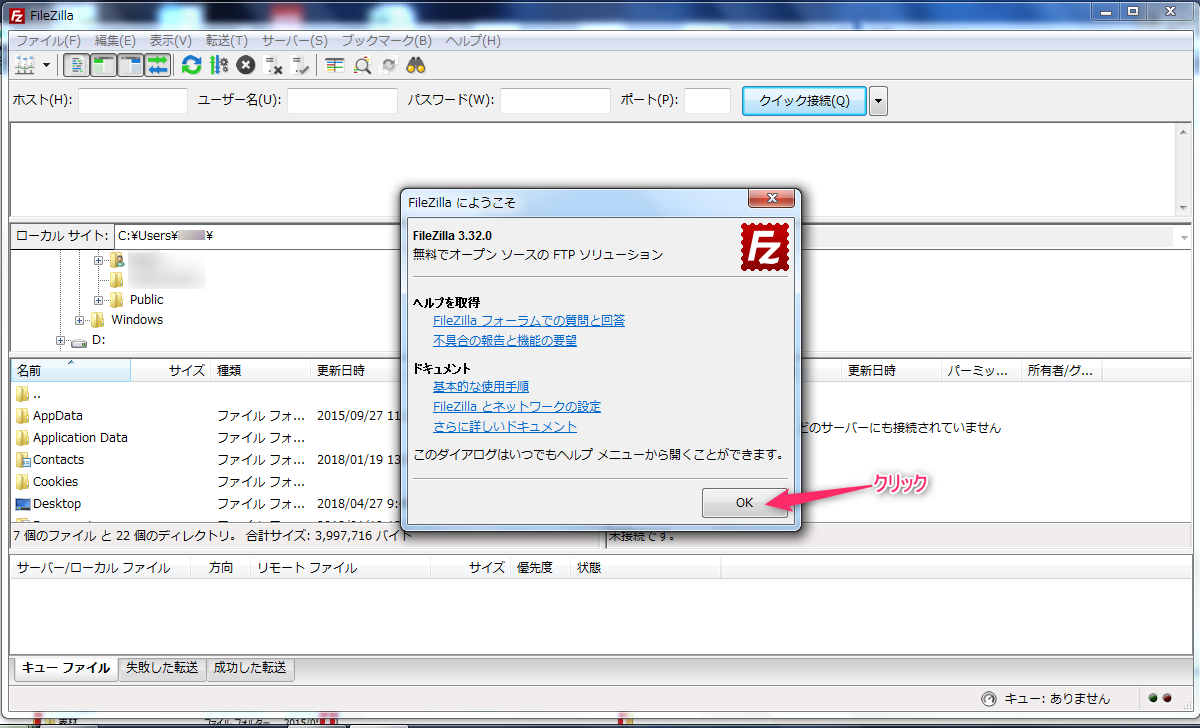Viewport: 1200px width, 728px height.
Task: Switch to the 成功した転送 tab
Action: (250, 668)
